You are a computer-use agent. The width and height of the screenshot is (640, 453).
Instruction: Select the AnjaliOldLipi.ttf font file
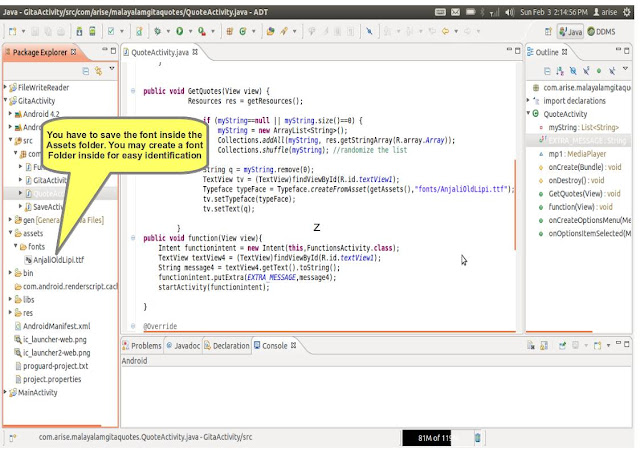click(x=62, y=259)
